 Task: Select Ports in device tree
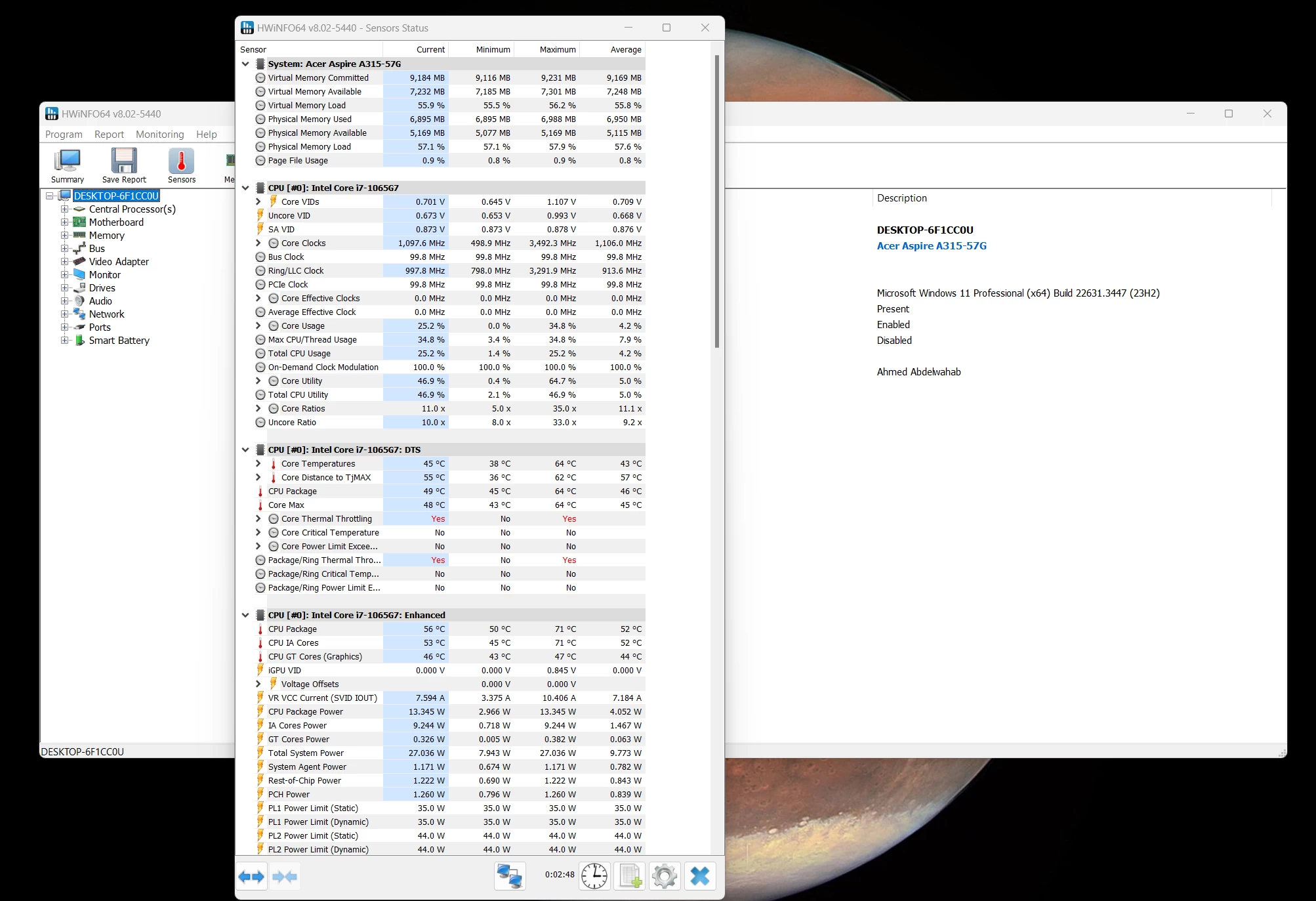pos(100,327)
